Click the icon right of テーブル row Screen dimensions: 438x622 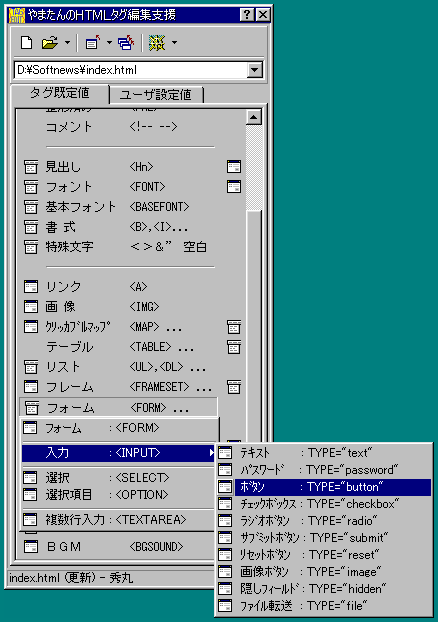tap(234, 347)
